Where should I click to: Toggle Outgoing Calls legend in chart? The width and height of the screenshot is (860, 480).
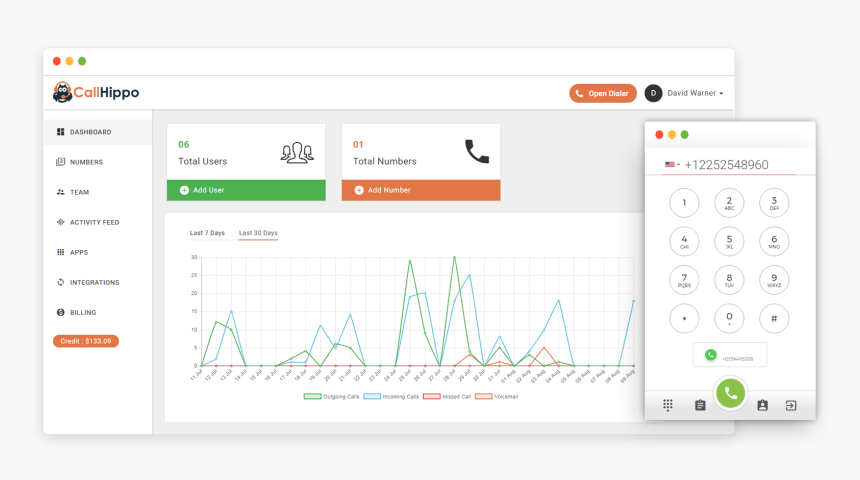(x=331, y=397)
